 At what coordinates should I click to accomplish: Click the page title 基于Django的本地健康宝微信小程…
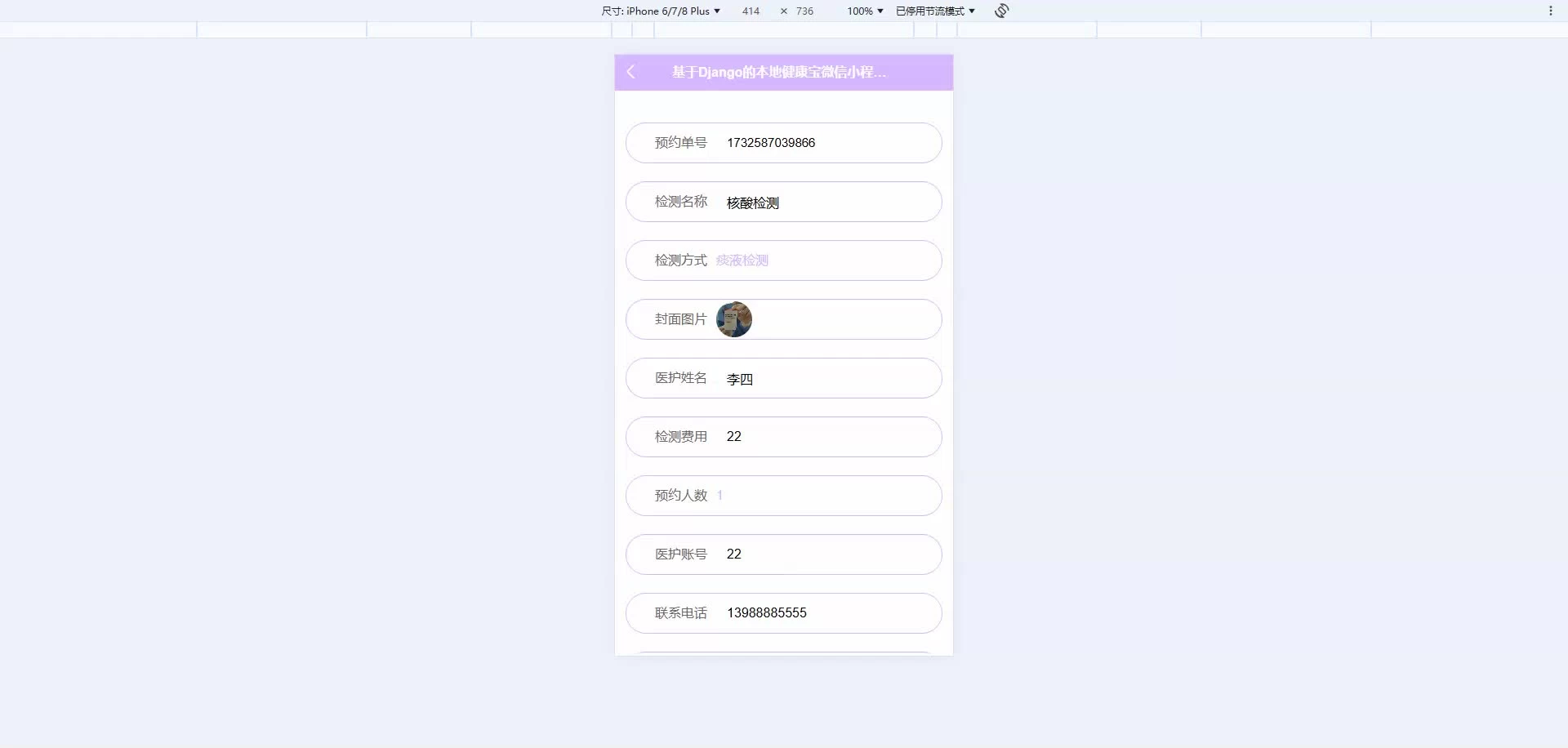point(778,72)
